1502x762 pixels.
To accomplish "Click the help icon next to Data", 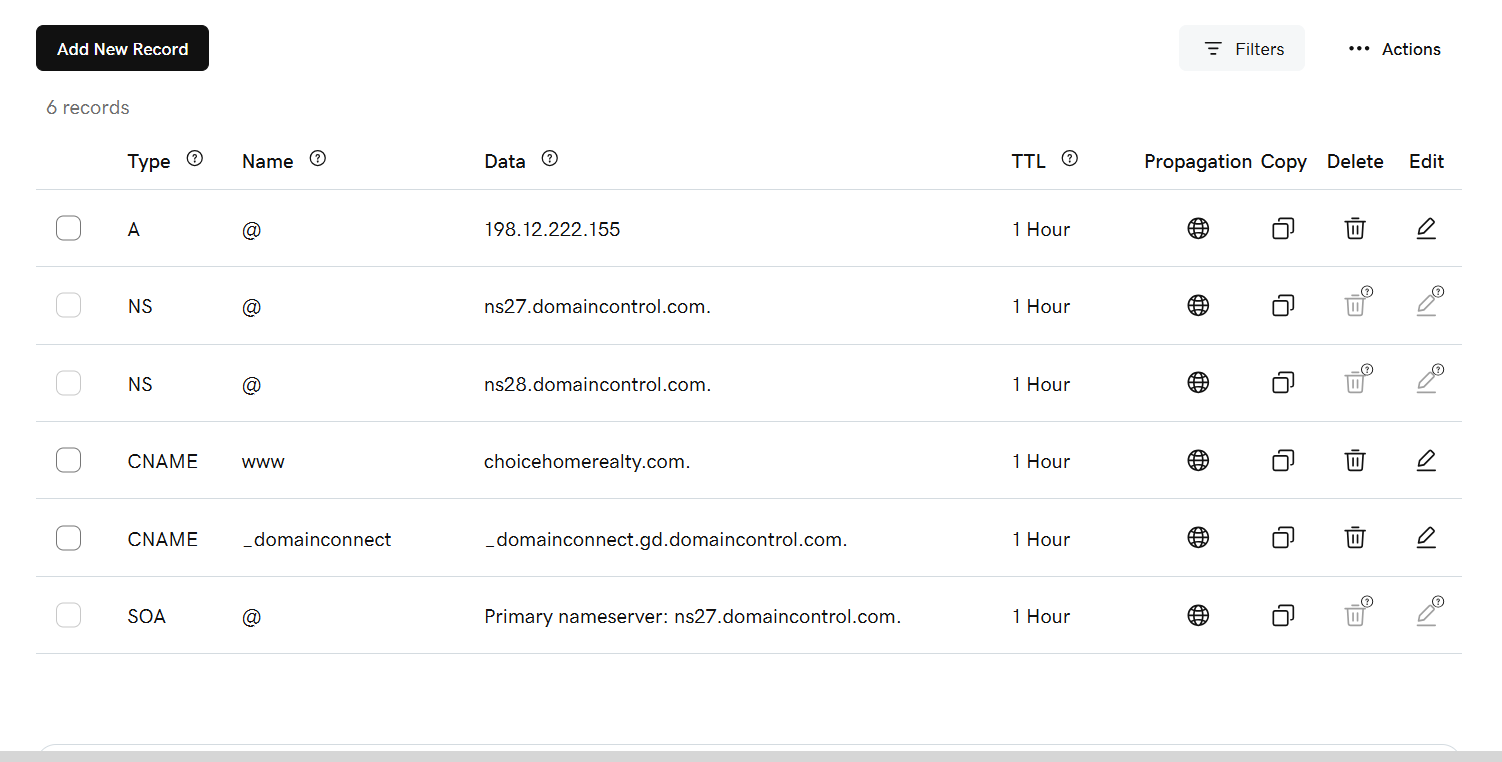I will [x=549, y=158].
